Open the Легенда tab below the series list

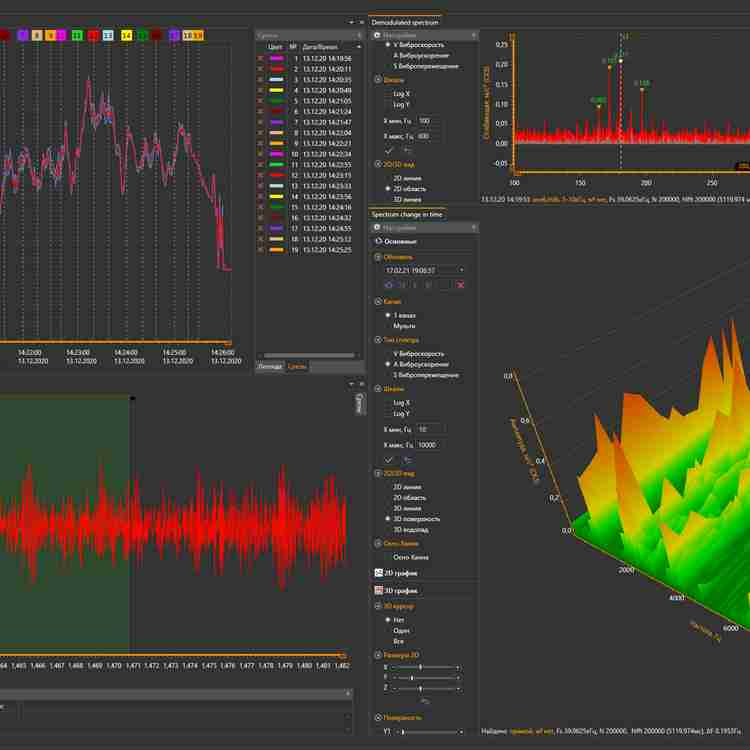pyautogui.click(x=270, y=367)
